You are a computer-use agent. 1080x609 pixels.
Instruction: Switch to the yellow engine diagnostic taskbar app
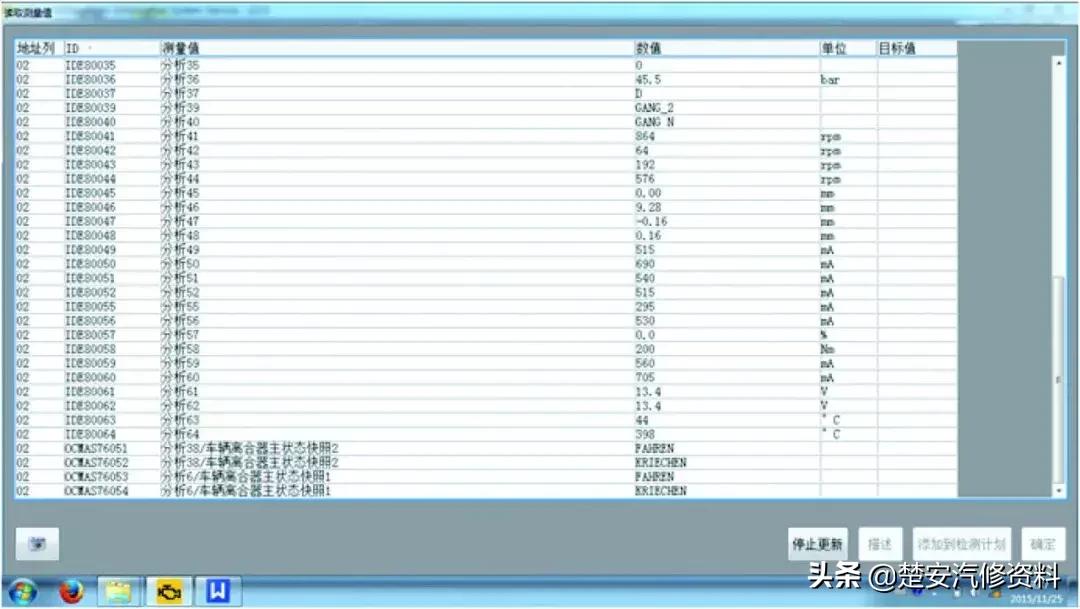(169, 592)
